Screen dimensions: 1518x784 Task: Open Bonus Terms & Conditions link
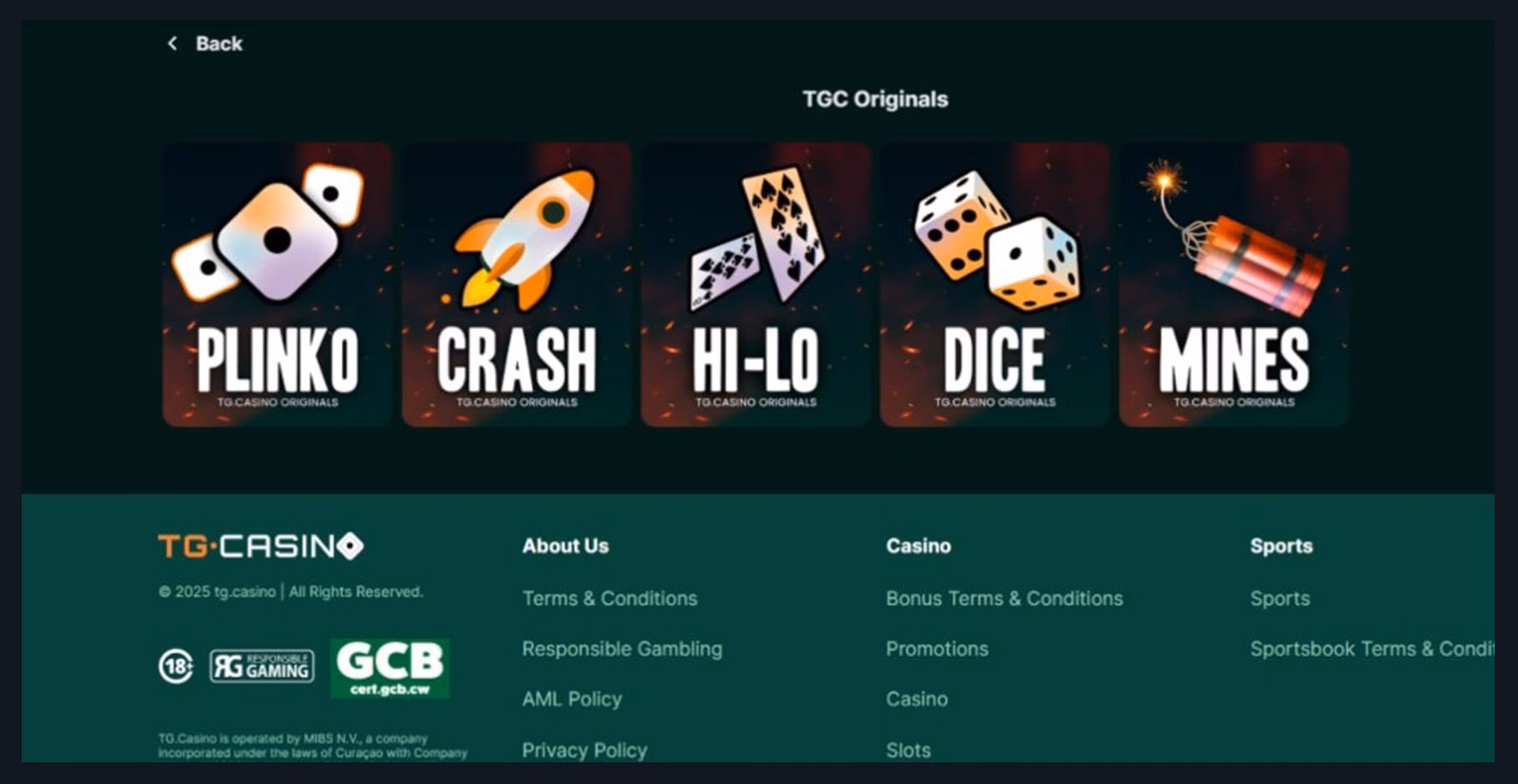1005,598
